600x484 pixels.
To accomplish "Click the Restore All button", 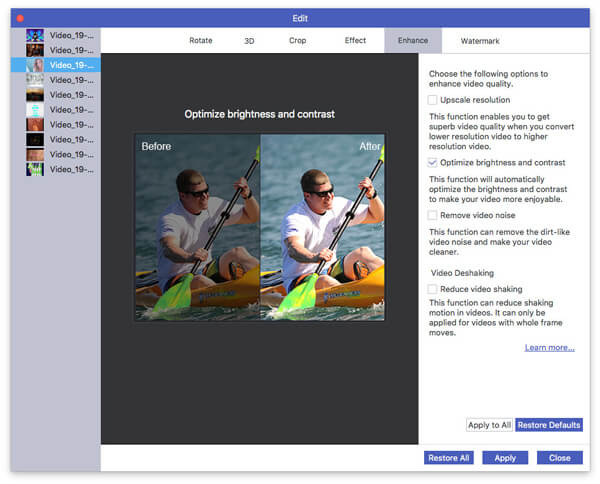I will point(448,458).
